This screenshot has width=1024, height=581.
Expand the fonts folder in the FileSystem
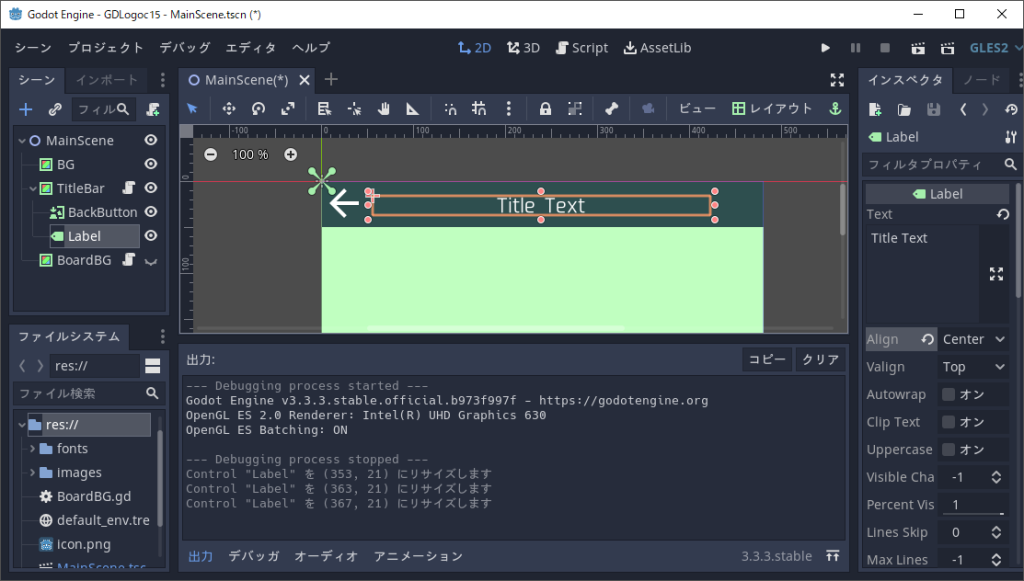[35, 448]
